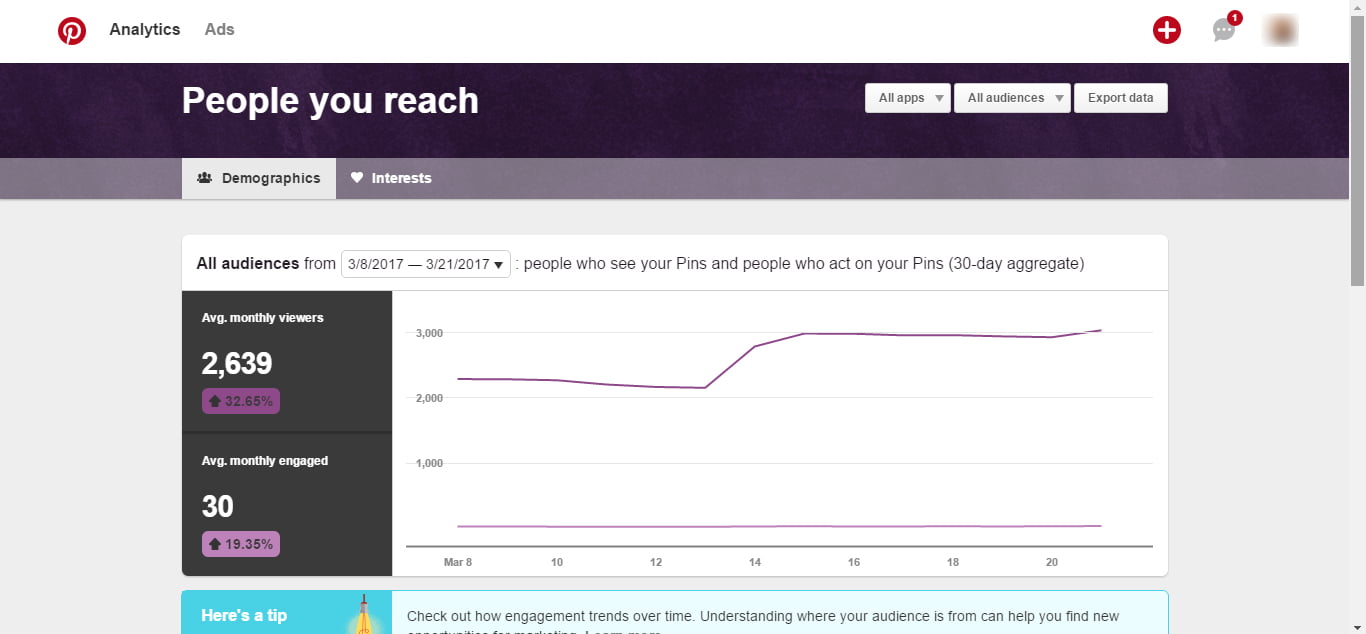Click the Export data button

(1120, 98)
